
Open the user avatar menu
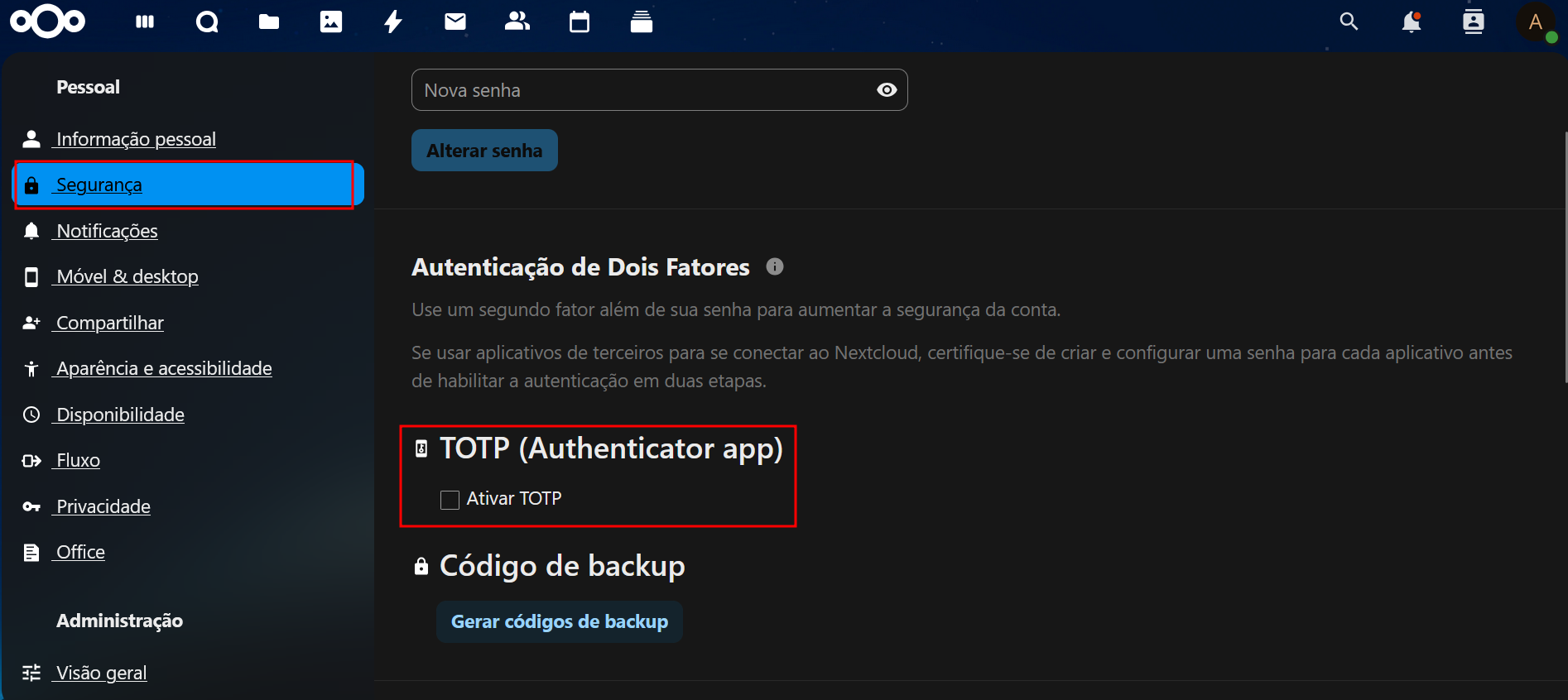pos(1537,22)
